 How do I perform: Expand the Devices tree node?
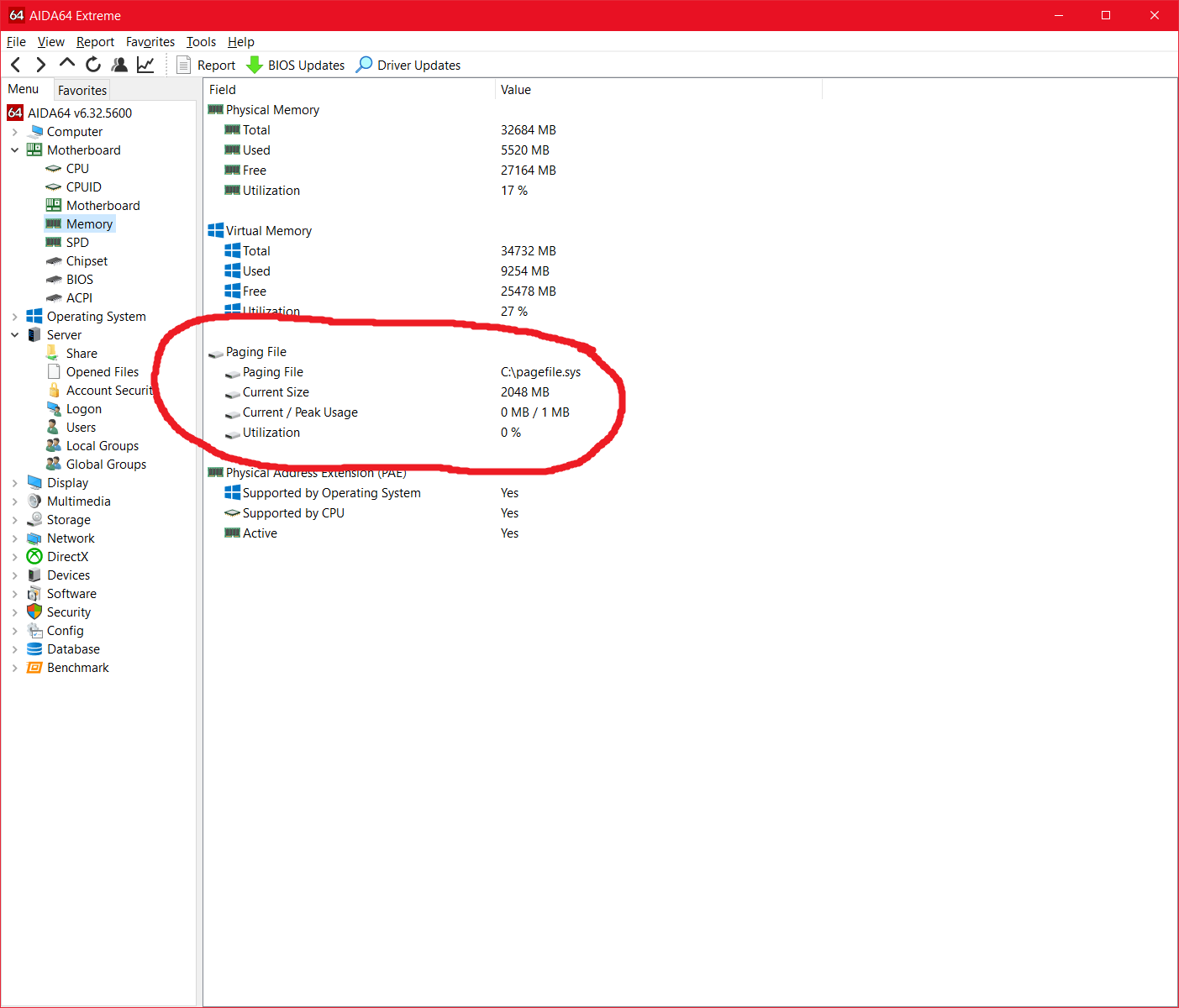14,575
